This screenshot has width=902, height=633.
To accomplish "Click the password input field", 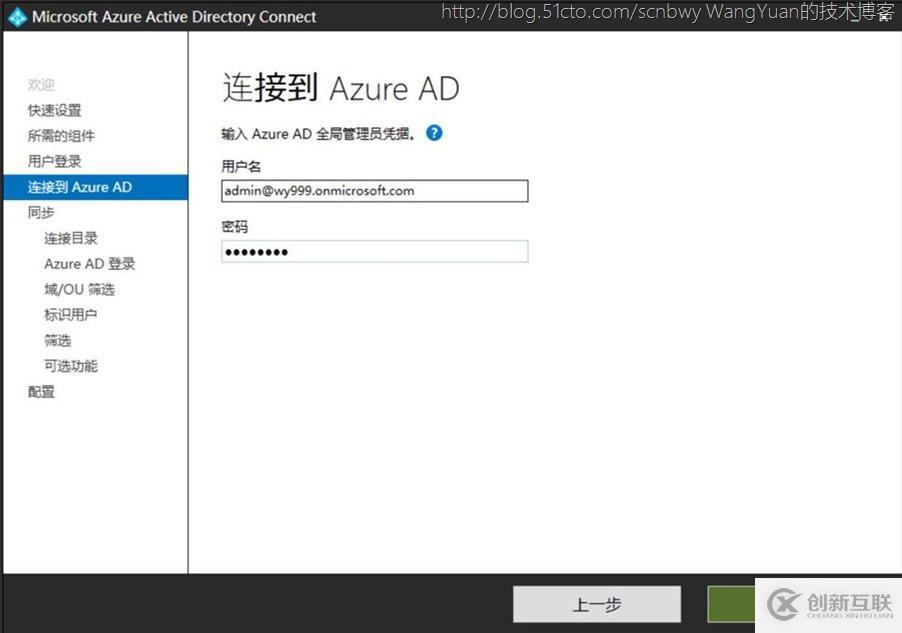I will tap(374, 251).
